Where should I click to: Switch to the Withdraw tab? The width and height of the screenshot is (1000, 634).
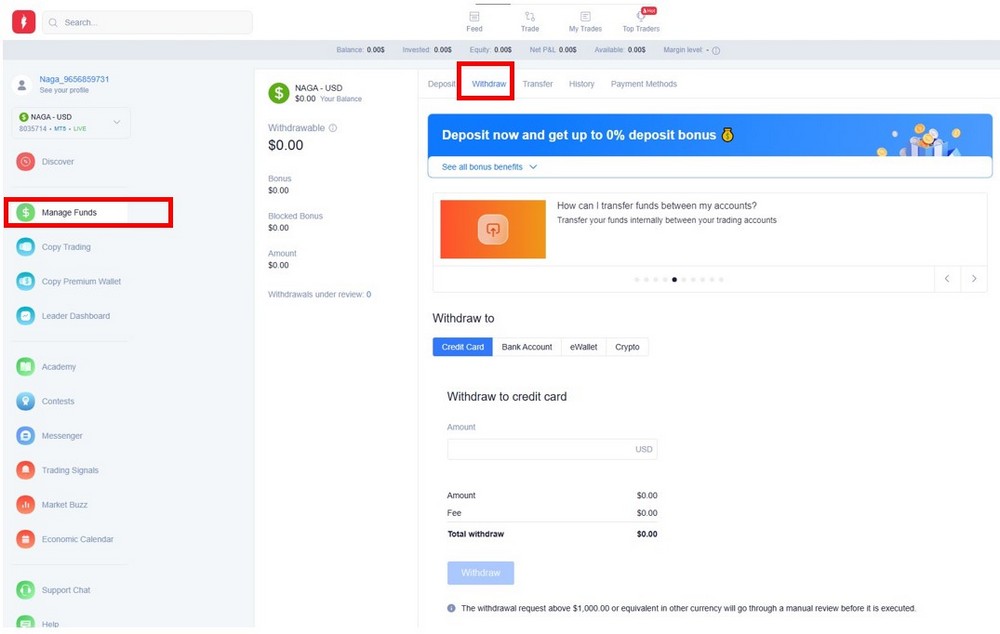489,84
